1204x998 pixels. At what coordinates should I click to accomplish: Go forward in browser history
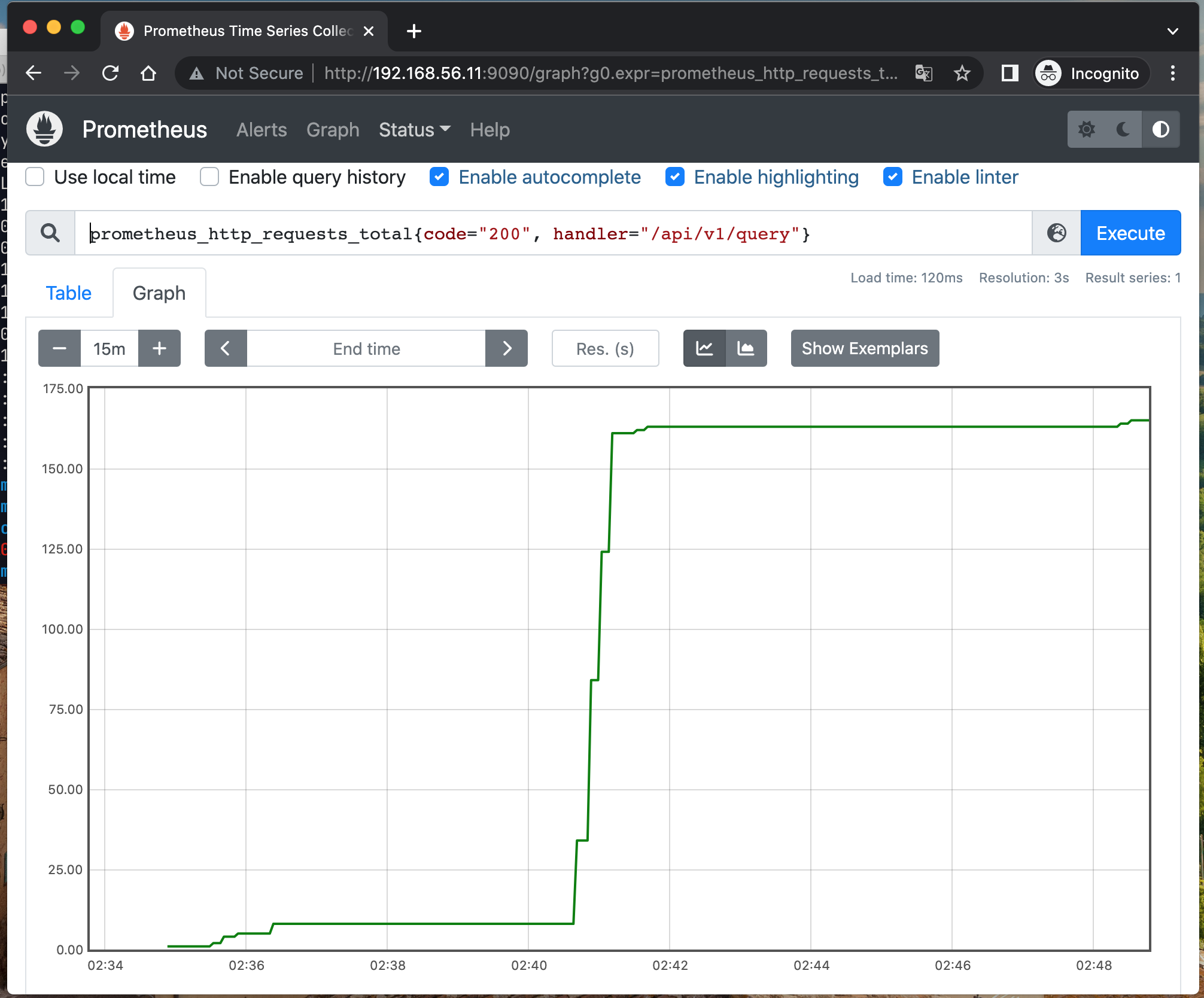(x=72, y=73)
